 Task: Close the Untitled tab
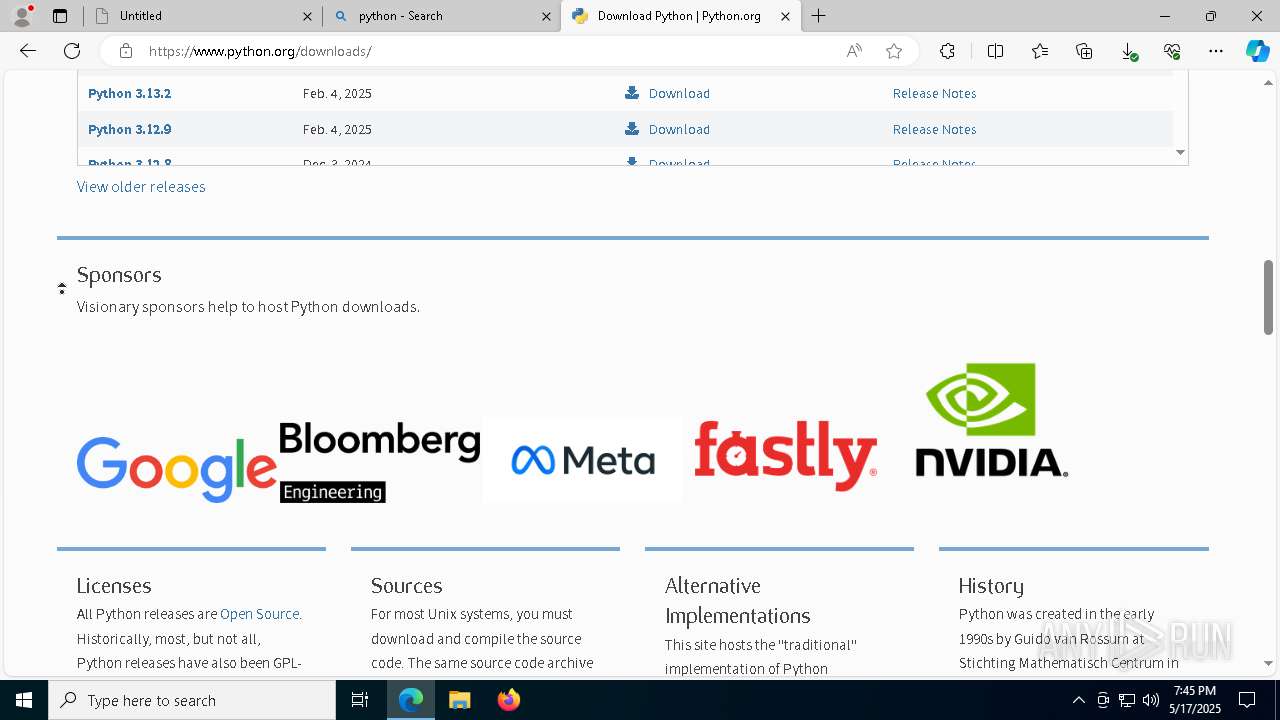click(x=307, y=16)
